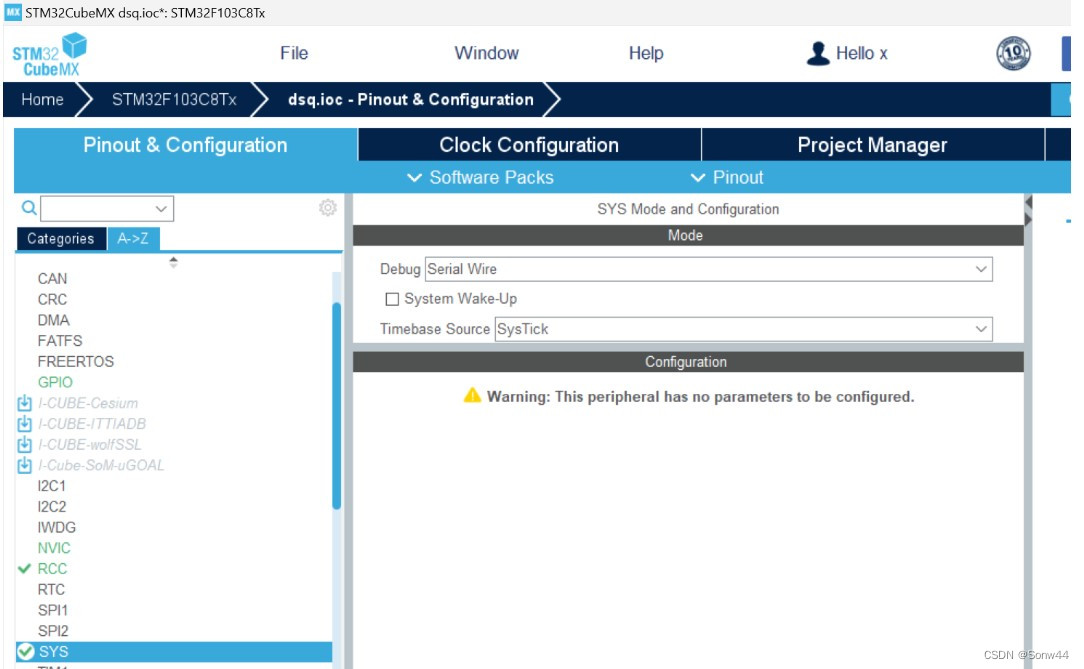Select SYS in the list
The image size is (1084, 669).
(174, 652)
